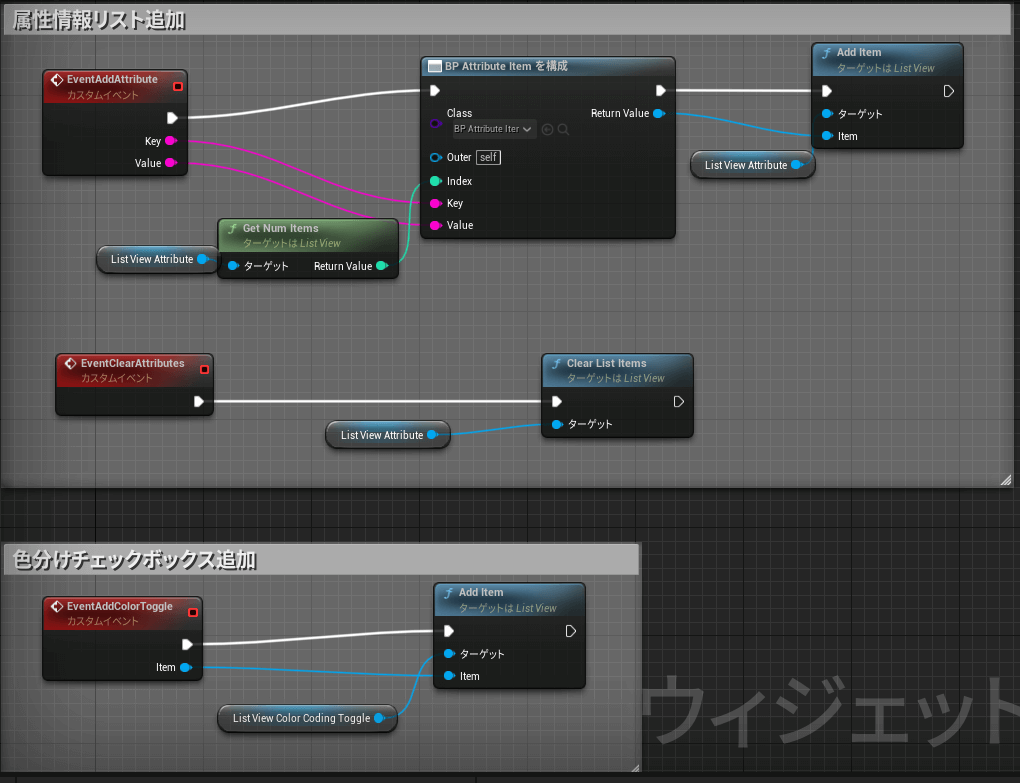1020x783 pixels.
Task: Click the purple Class pin on construct node
Action: point(435,124)
